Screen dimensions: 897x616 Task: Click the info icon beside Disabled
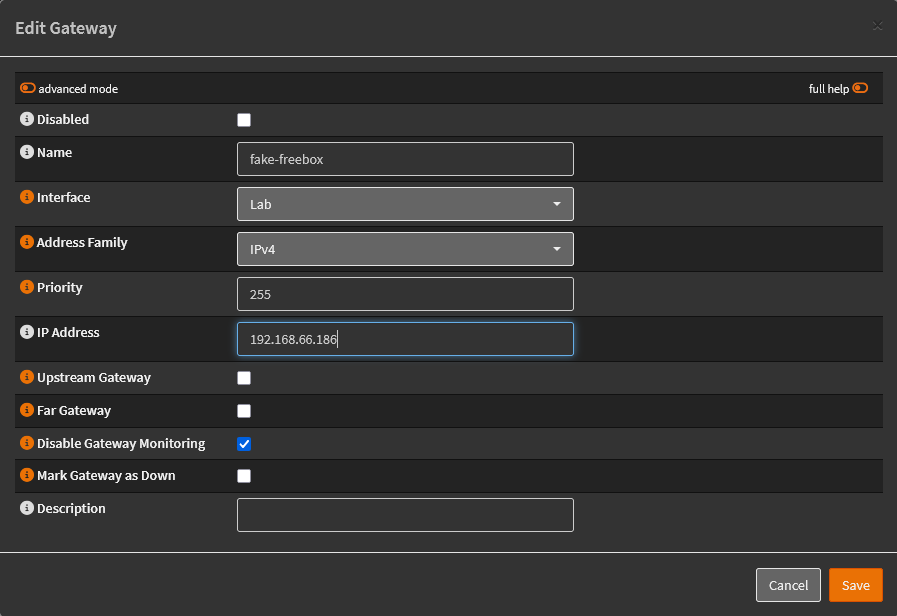[x=27, y=120]
